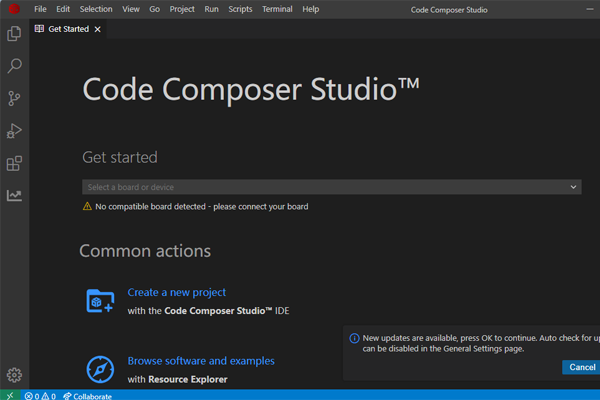Click the red Code Composer Studio logo
Image resolution: width=600 pixels, height=400 pixels.
(14, 9)
